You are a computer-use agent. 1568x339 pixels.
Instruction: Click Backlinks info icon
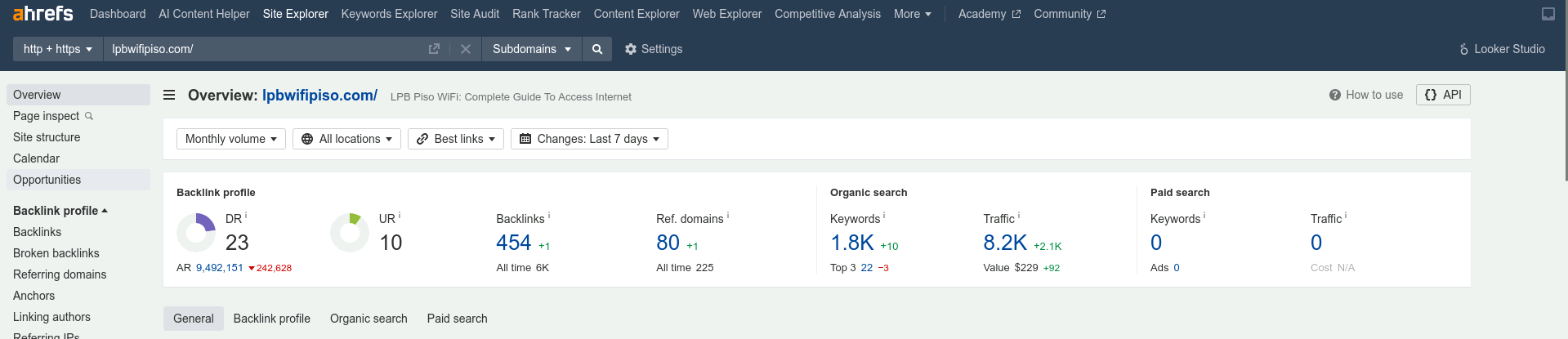coord(549,216)
